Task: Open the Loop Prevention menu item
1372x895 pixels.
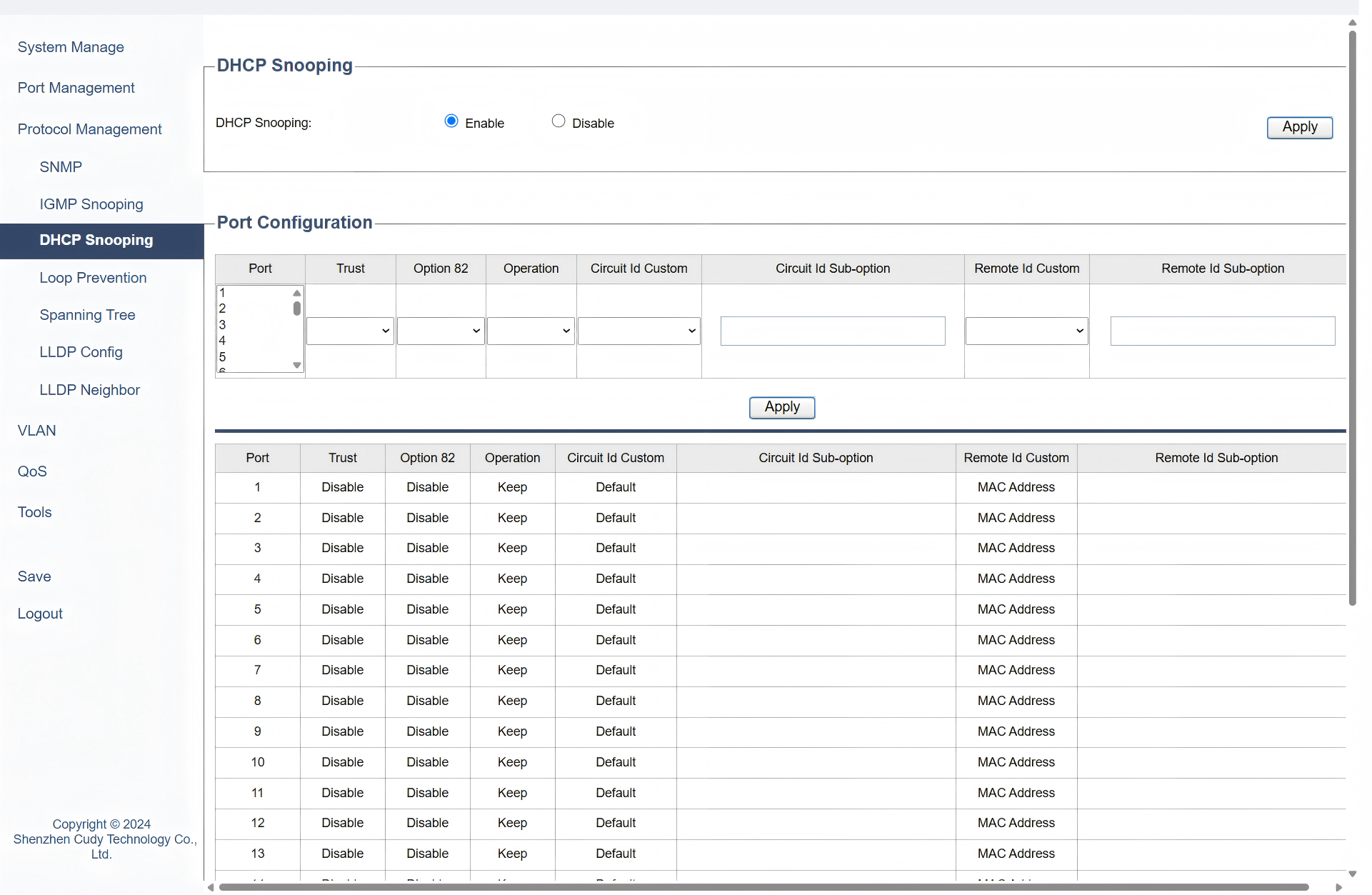Action: [93, 278]
